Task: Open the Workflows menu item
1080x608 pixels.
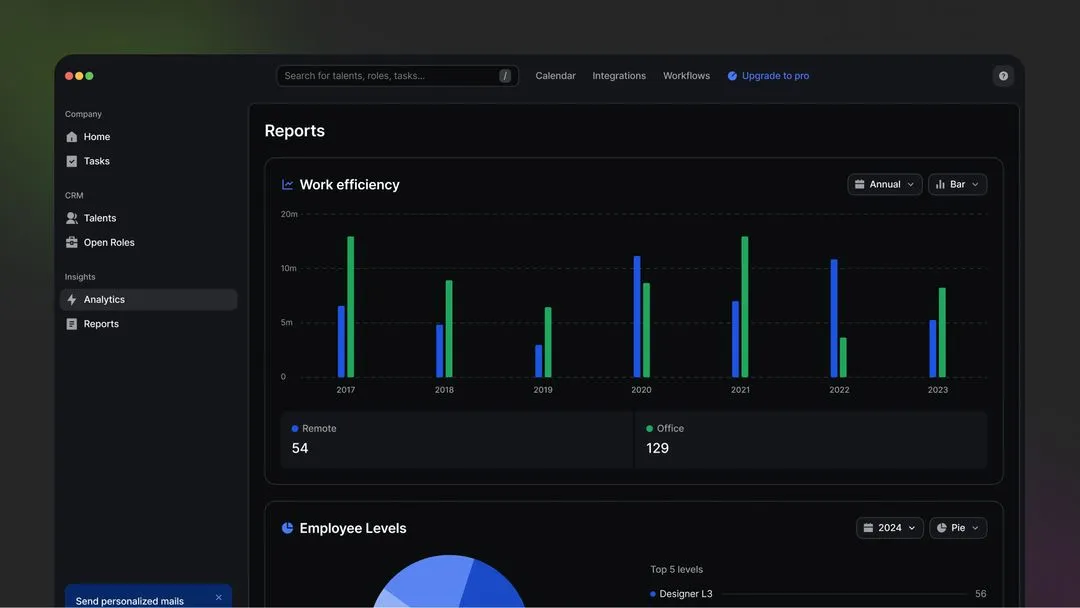Action: pyautogui.click(x=686, y=75)
